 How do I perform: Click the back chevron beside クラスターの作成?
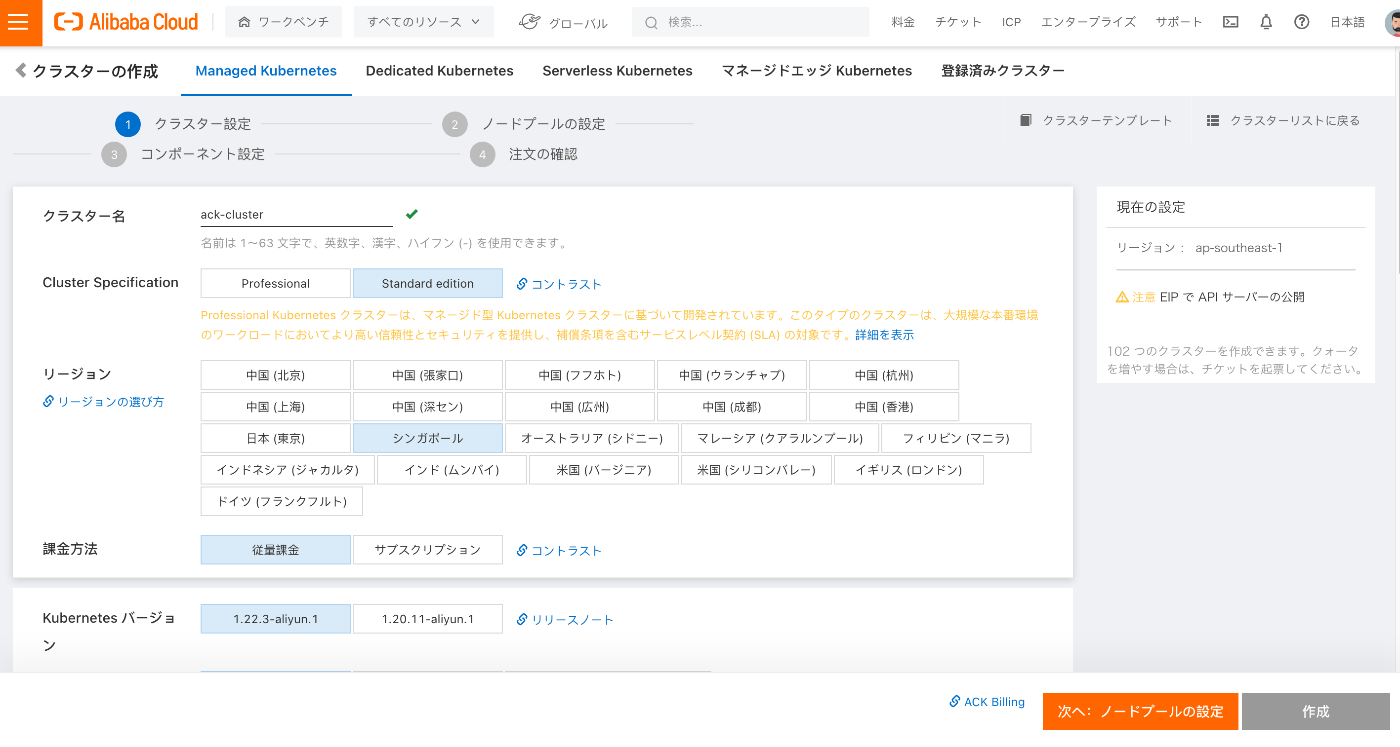pos(20,71)
